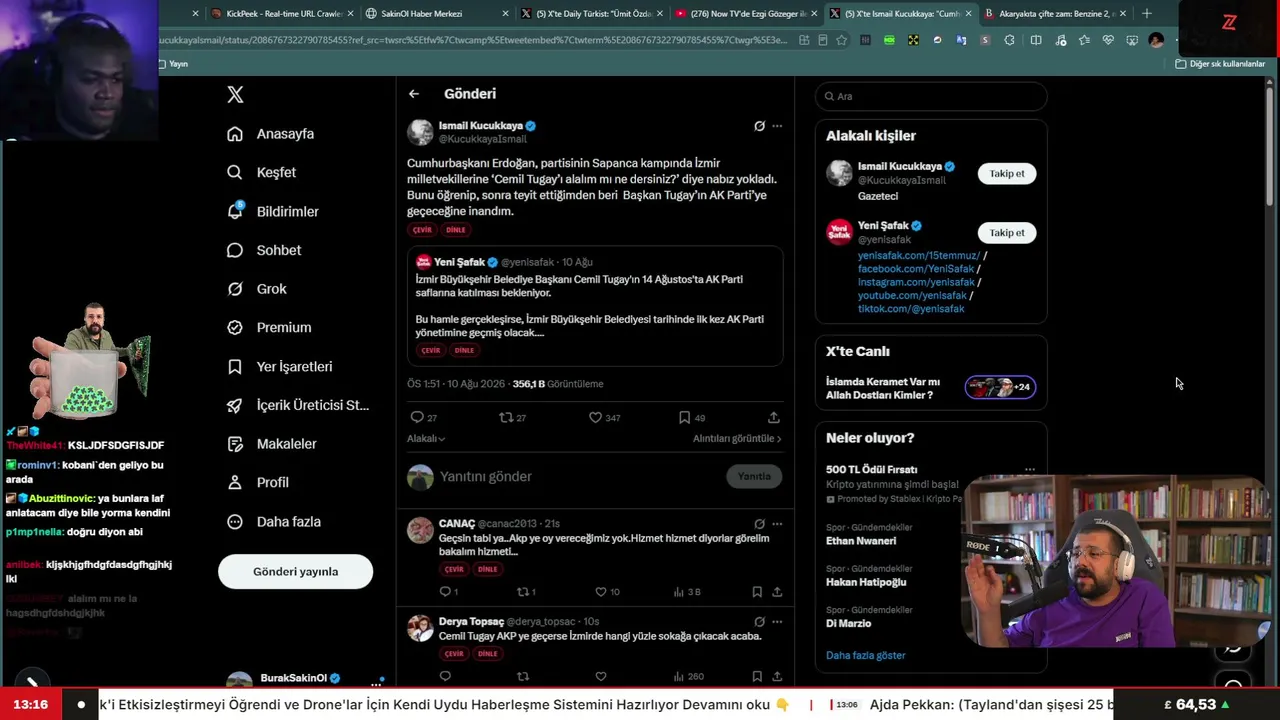The width and height of the screenshot is (1280, 720).
Task: Follow Ismail Kucukkaya with Takip et
Action: pyautogui.click(x=1007, y=174)
